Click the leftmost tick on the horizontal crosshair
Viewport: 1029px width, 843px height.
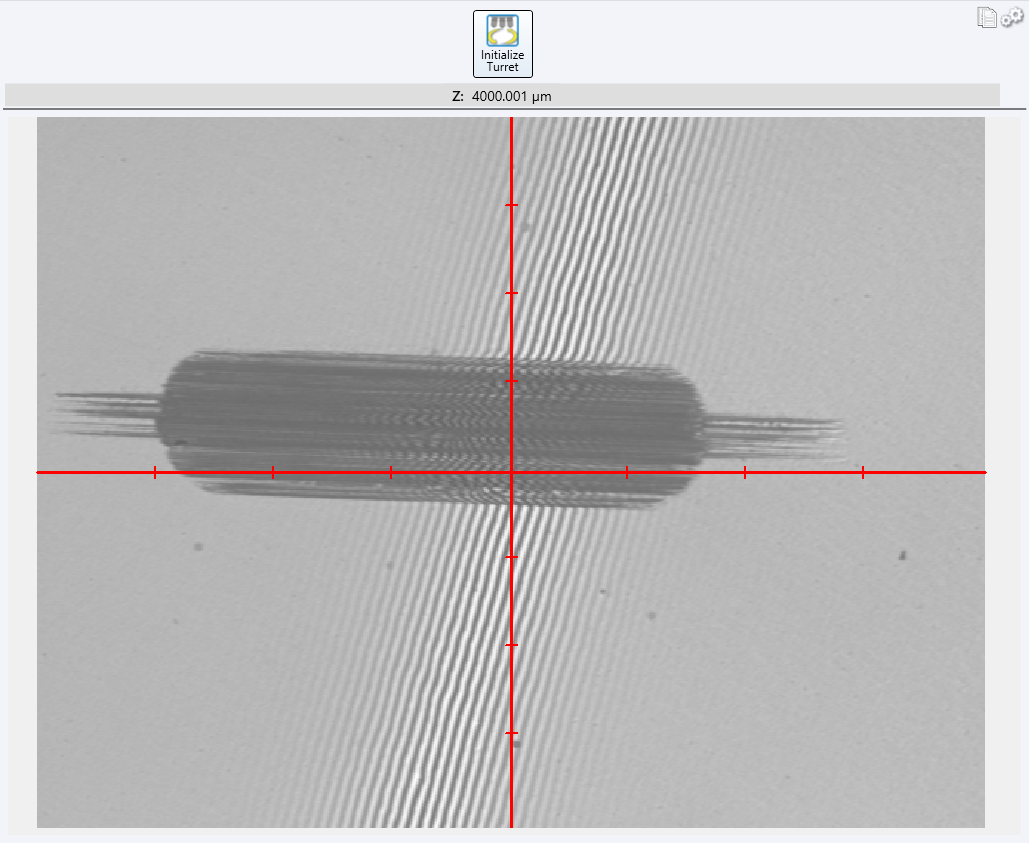(x=155, y=472)
